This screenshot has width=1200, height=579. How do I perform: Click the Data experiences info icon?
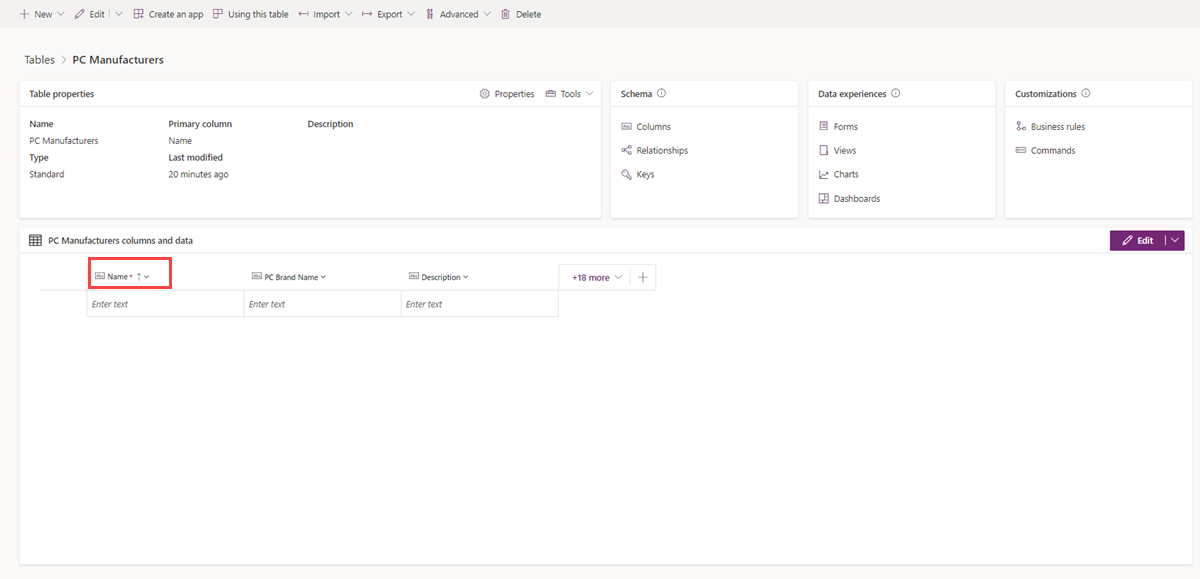(x=895, y=94)
